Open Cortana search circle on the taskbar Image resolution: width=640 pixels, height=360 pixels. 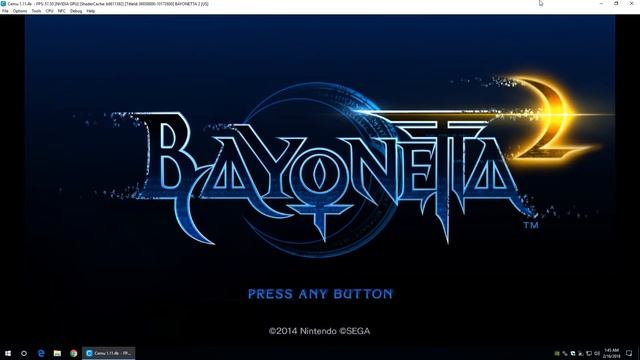[x=24, y=353]
